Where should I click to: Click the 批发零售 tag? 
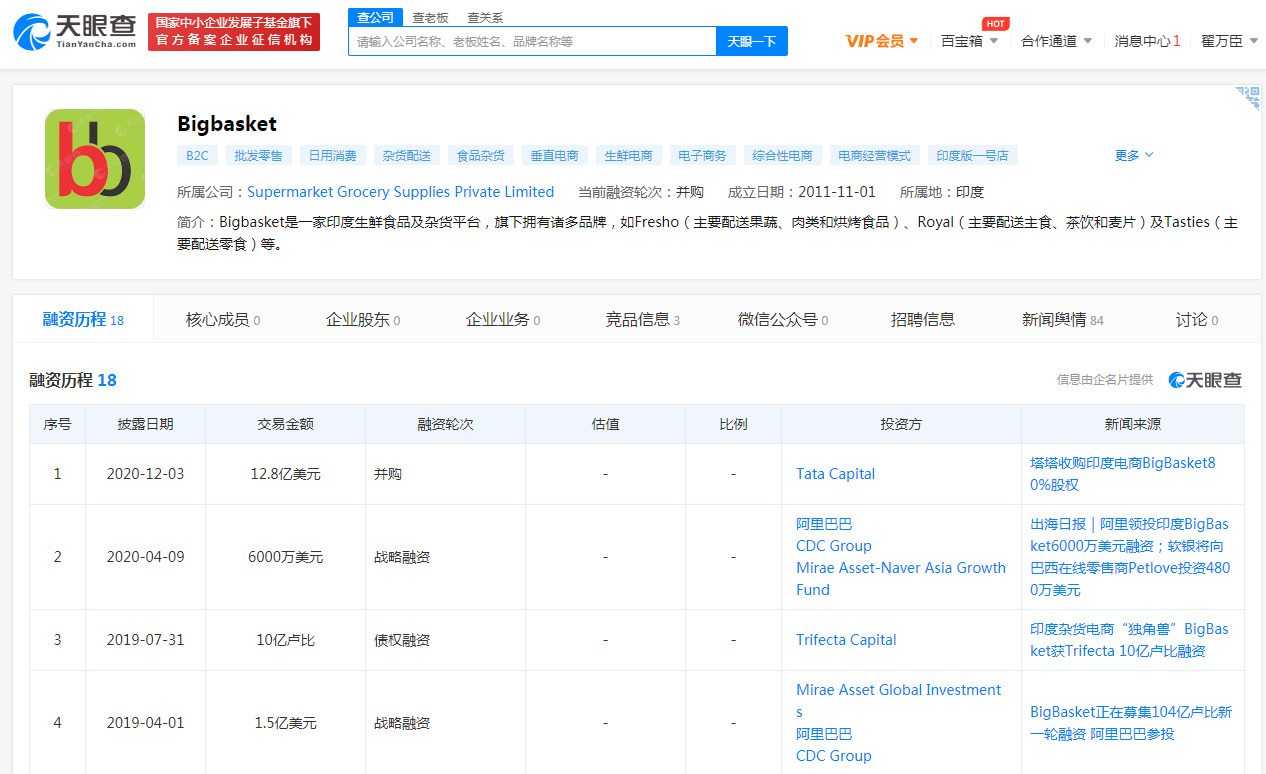pyautogui.click(x=259, y=155)
